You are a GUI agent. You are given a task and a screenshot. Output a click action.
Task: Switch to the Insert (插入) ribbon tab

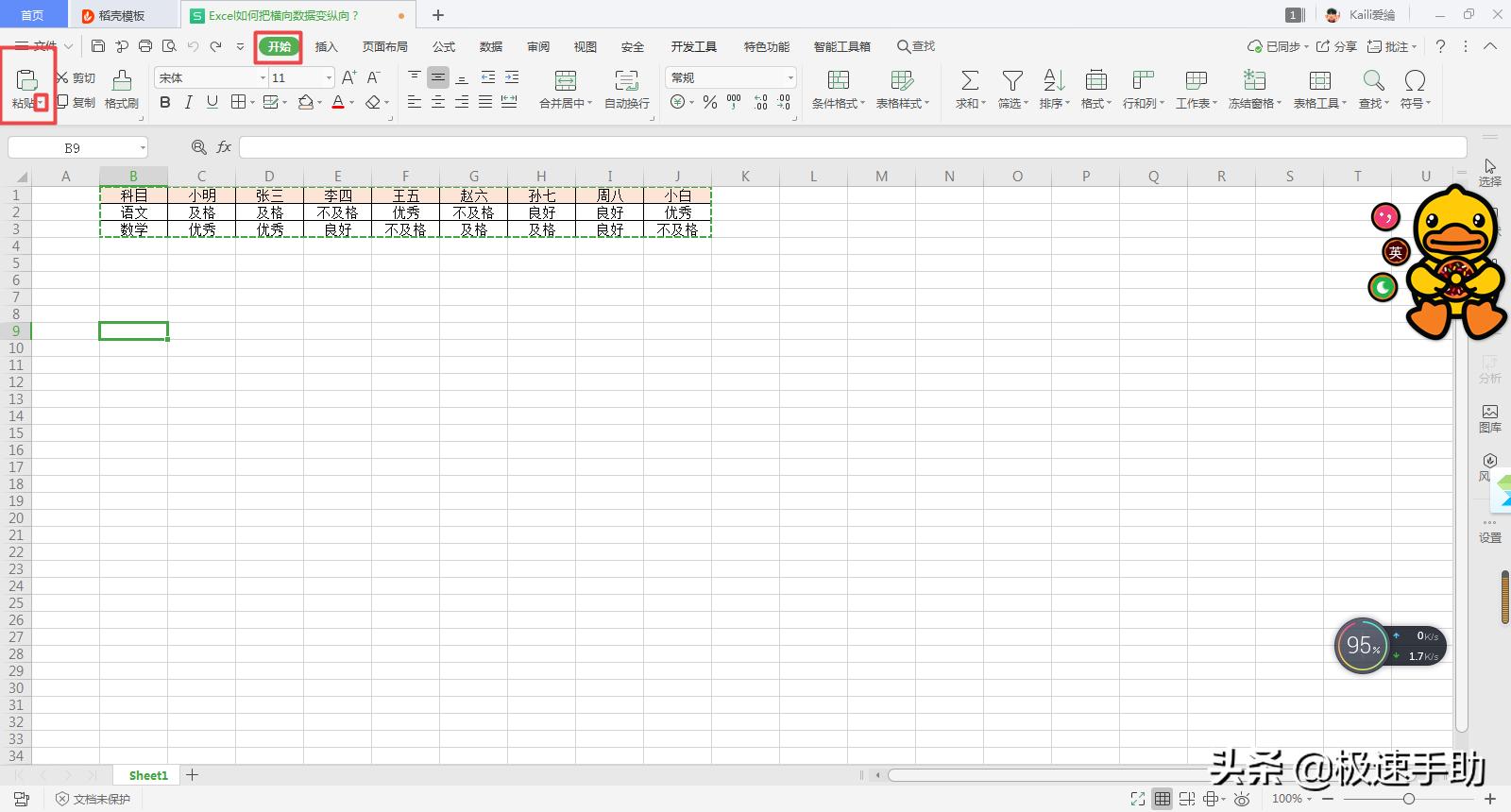click(x=326, y=46)
